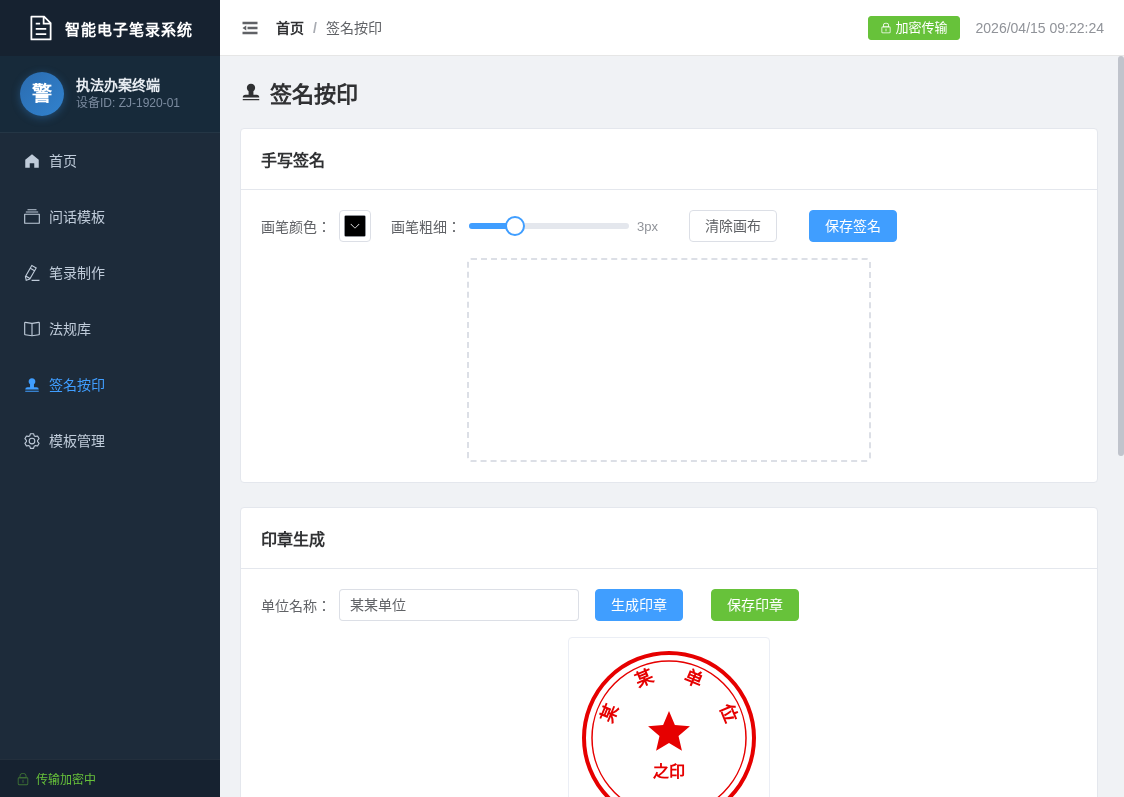The height and width of the screenshot is (797, 1124).
Task: Click the 生成印章 button
Action: click(639, 605)
